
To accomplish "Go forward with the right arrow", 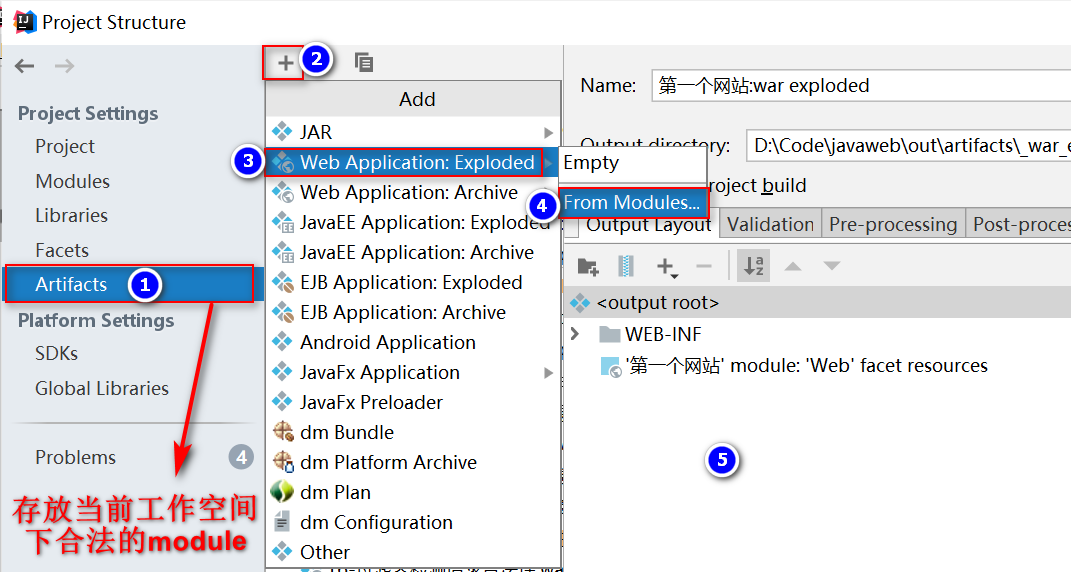I will point(64,66).
